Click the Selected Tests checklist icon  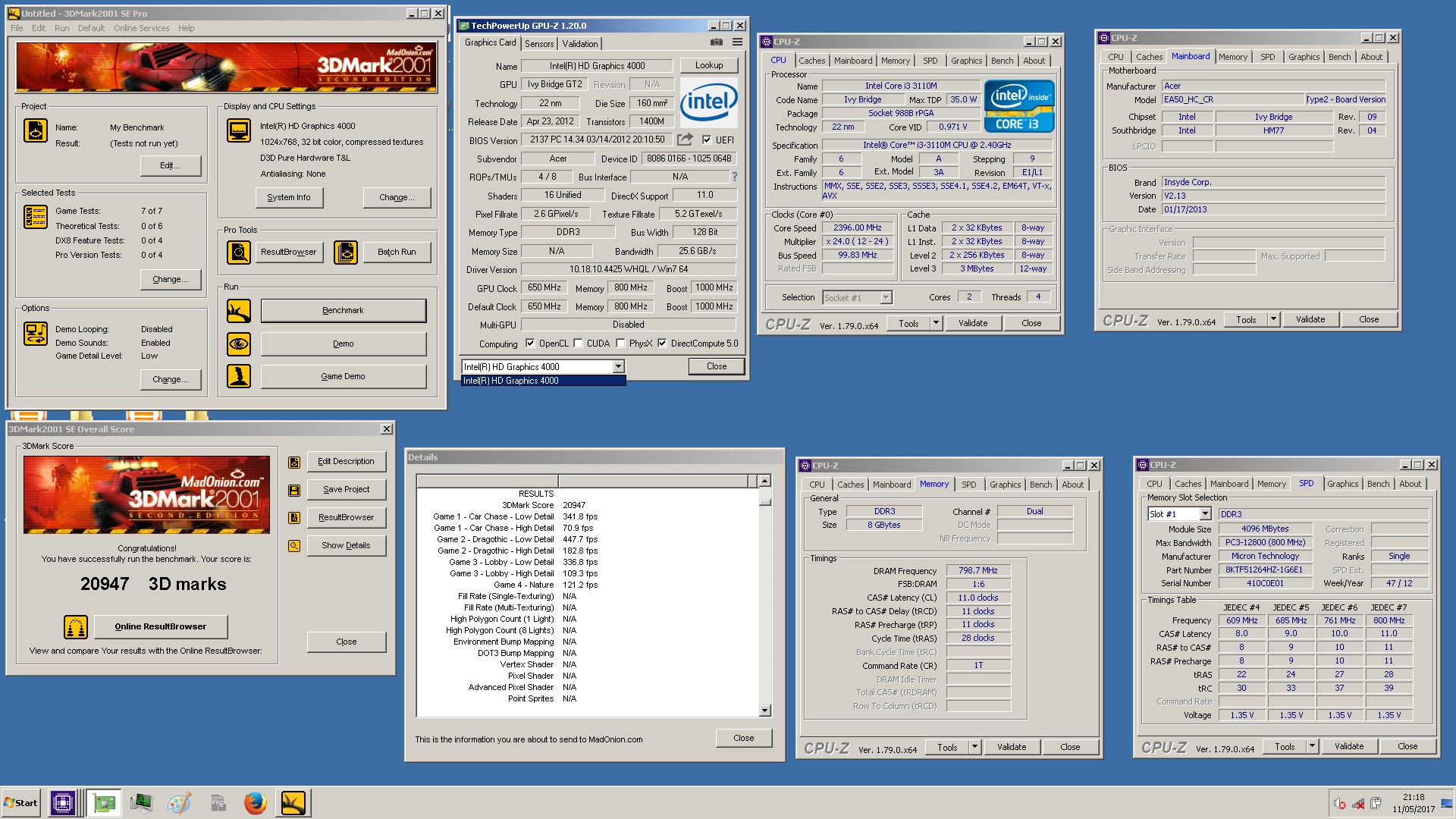click(x=36, y=217)
